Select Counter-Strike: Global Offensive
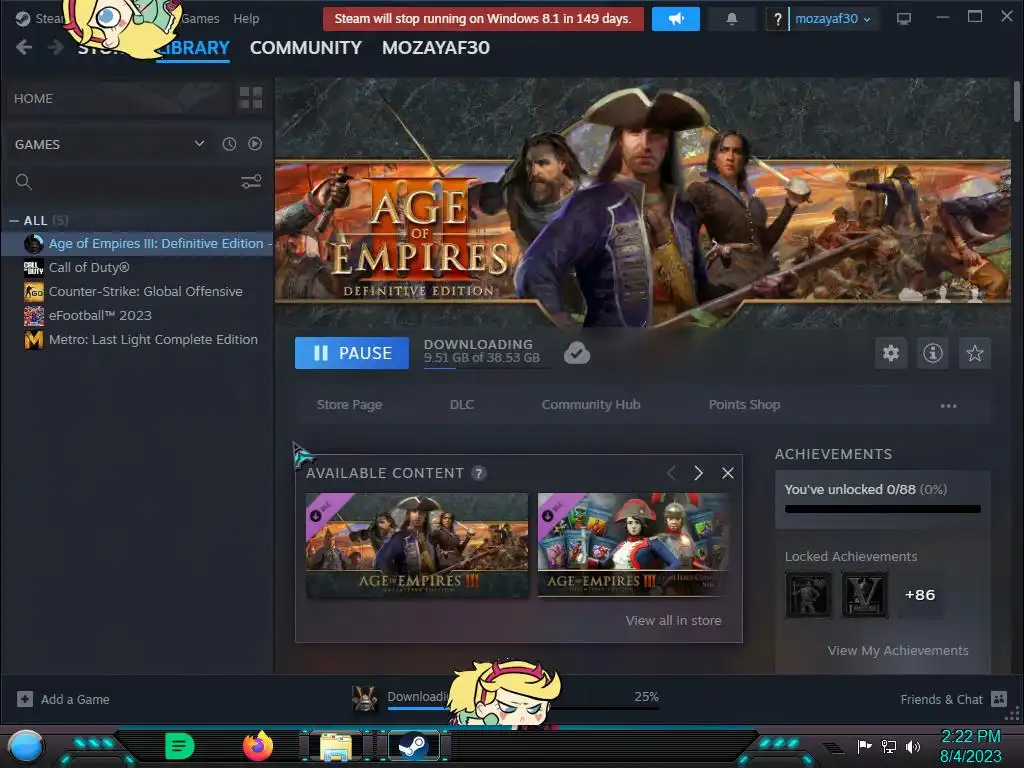This screenshot has height=768, width=1024. (137, 292)
